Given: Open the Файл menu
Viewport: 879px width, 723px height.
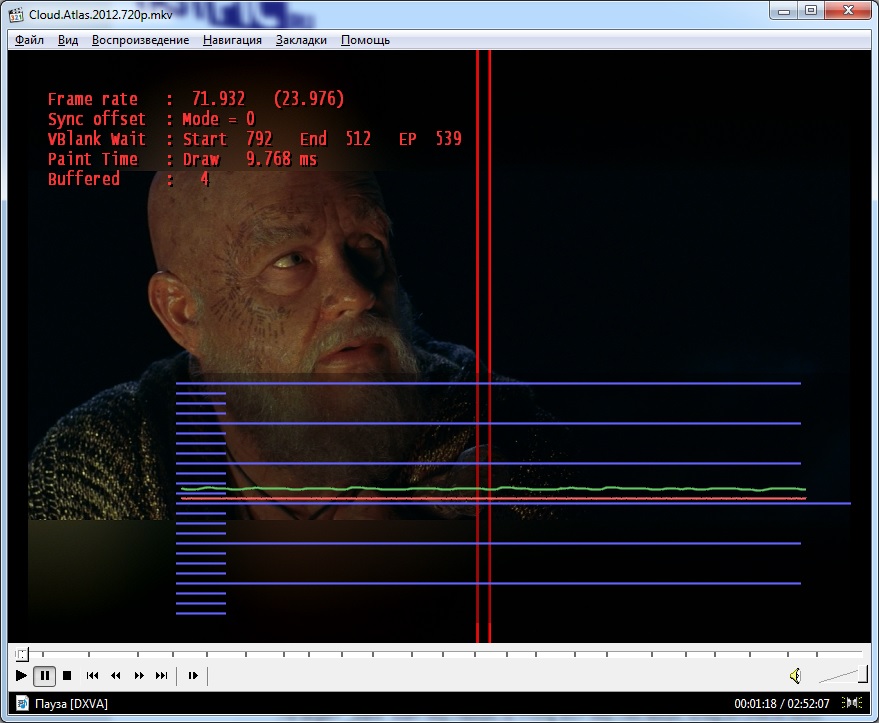Looking at the screenshot, I should (29, 40).
